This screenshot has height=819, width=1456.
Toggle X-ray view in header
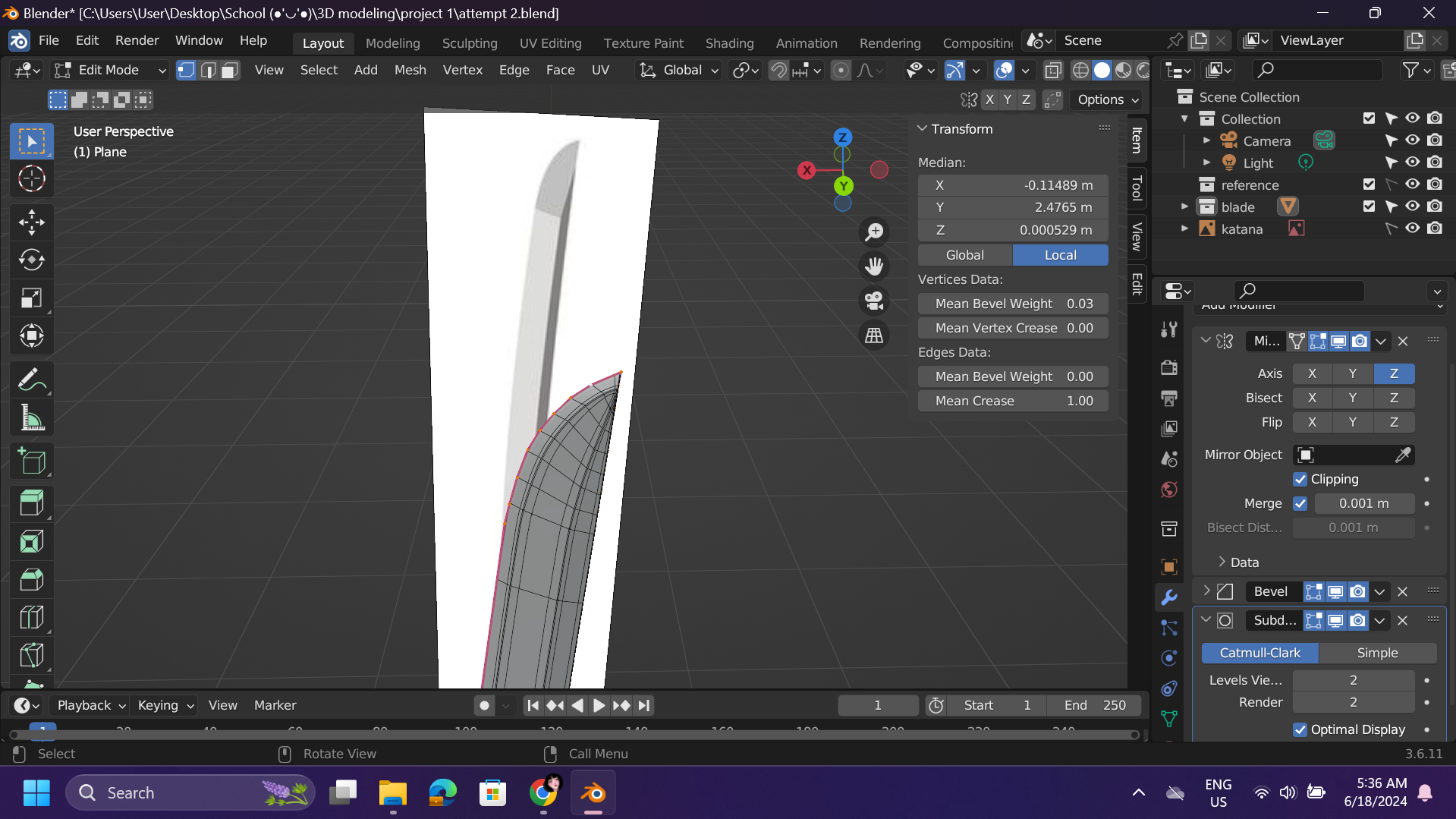pyautogui.click(x=1052, y=70)
